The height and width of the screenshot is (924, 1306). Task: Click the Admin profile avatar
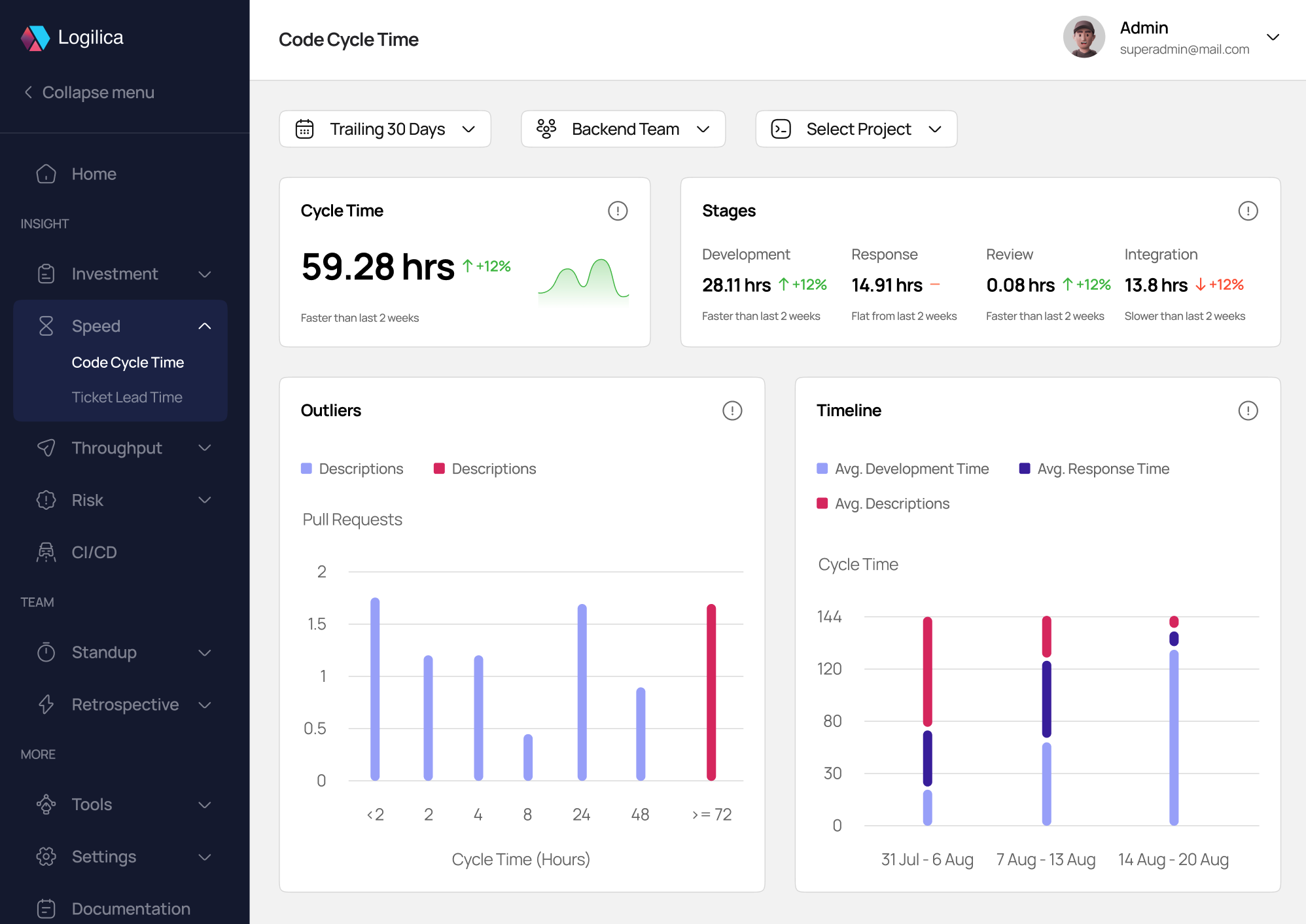tap(1084, 37)
